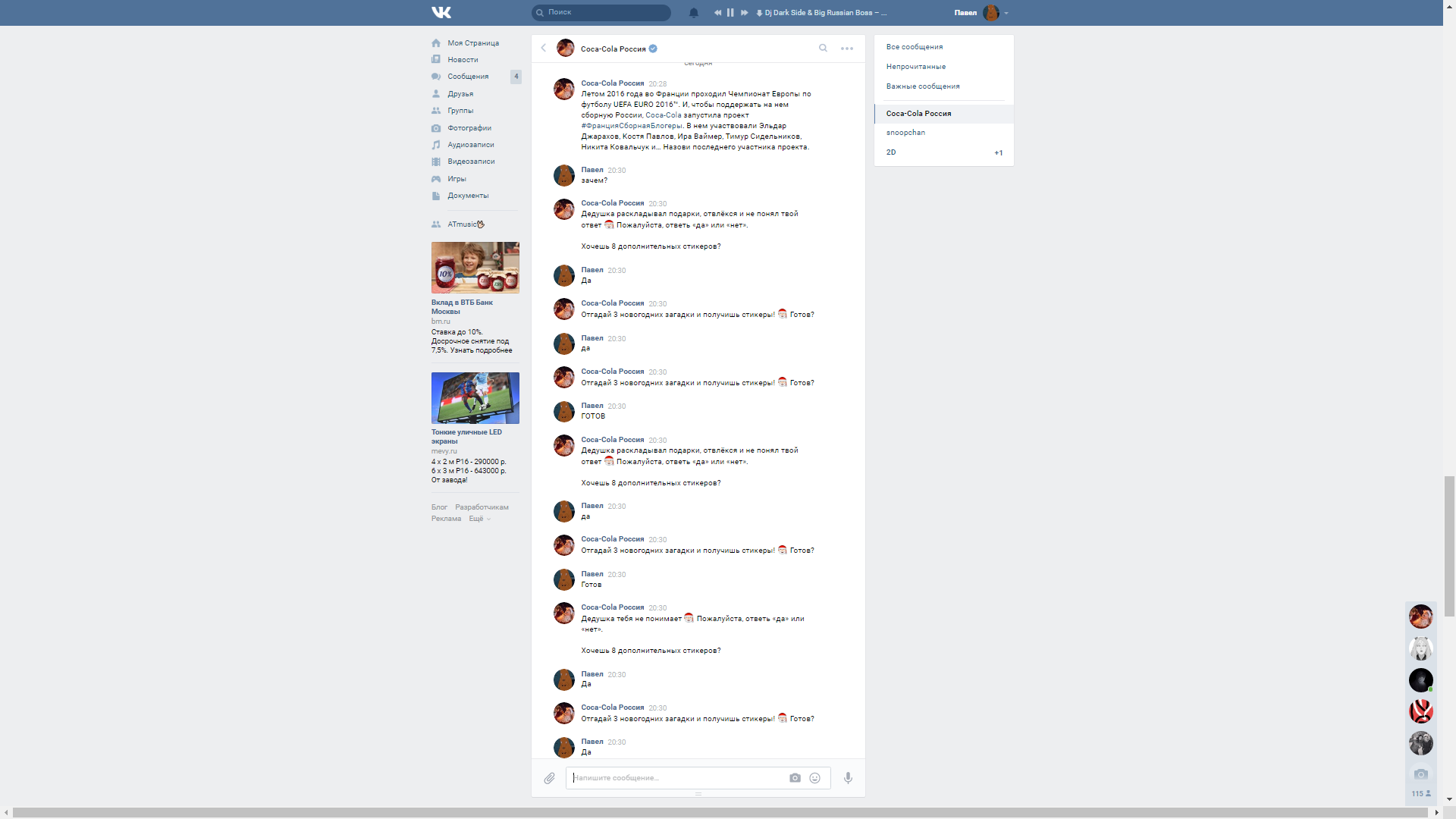Screen dimensions: 1456x819
Task: Open top chat bubble in quick chat sidebar
Action: pos(1420,617)
